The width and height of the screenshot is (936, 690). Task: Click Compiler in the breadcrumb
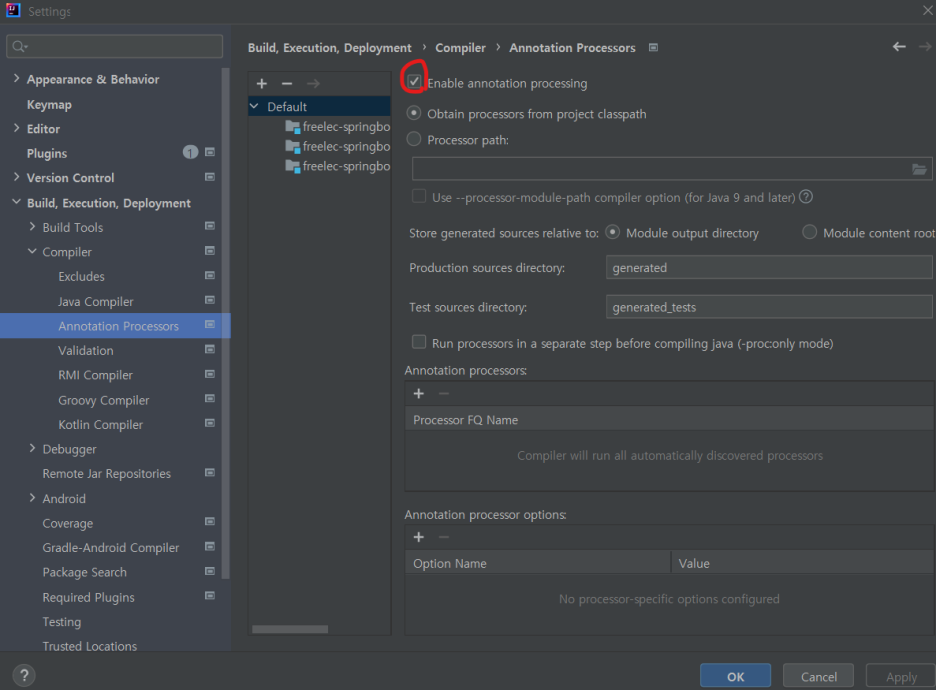tap(460, 48)
